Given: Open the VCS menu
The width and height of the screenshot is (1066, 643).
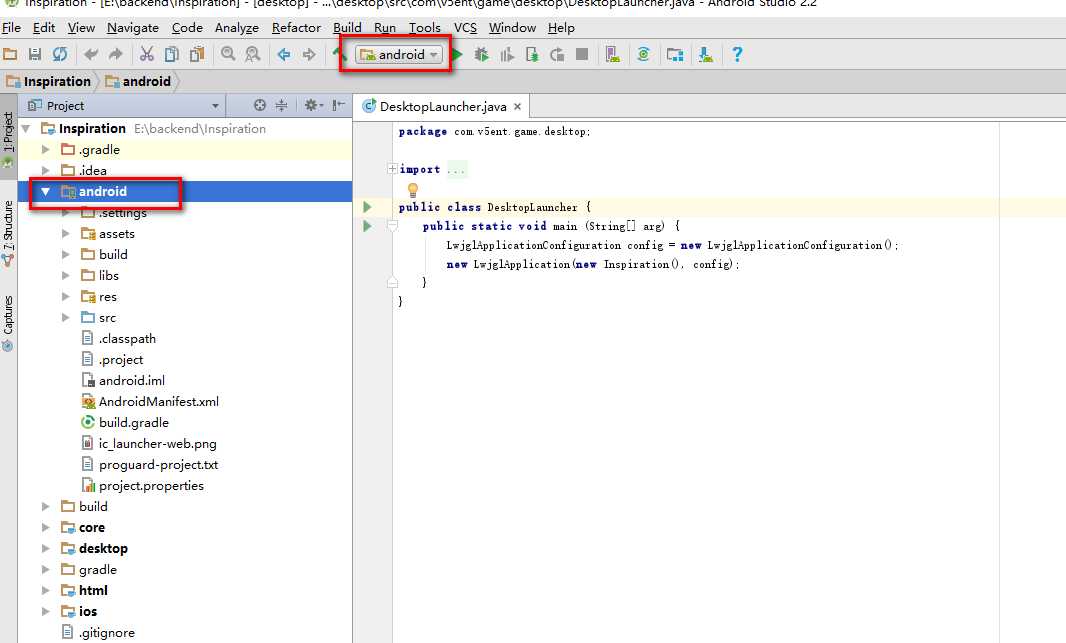Looking at the screenshot, I should click(x=465, y=28).
